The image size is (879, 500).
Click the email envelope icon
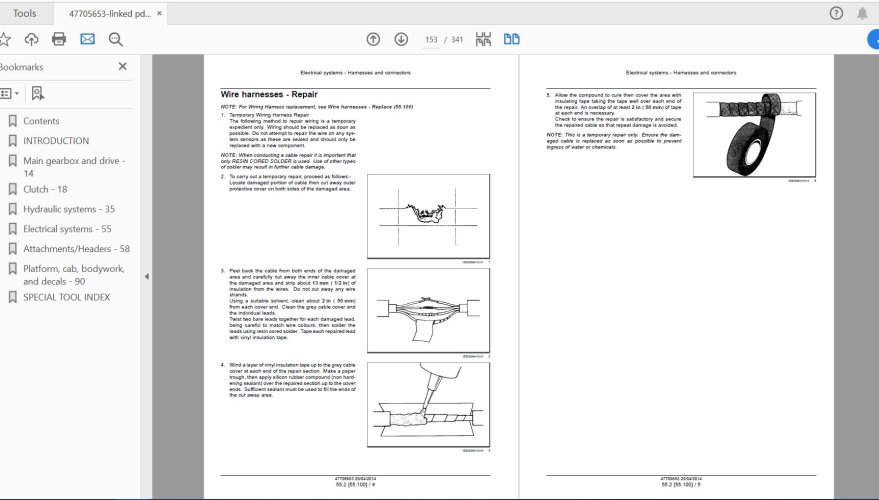point(87,39)
